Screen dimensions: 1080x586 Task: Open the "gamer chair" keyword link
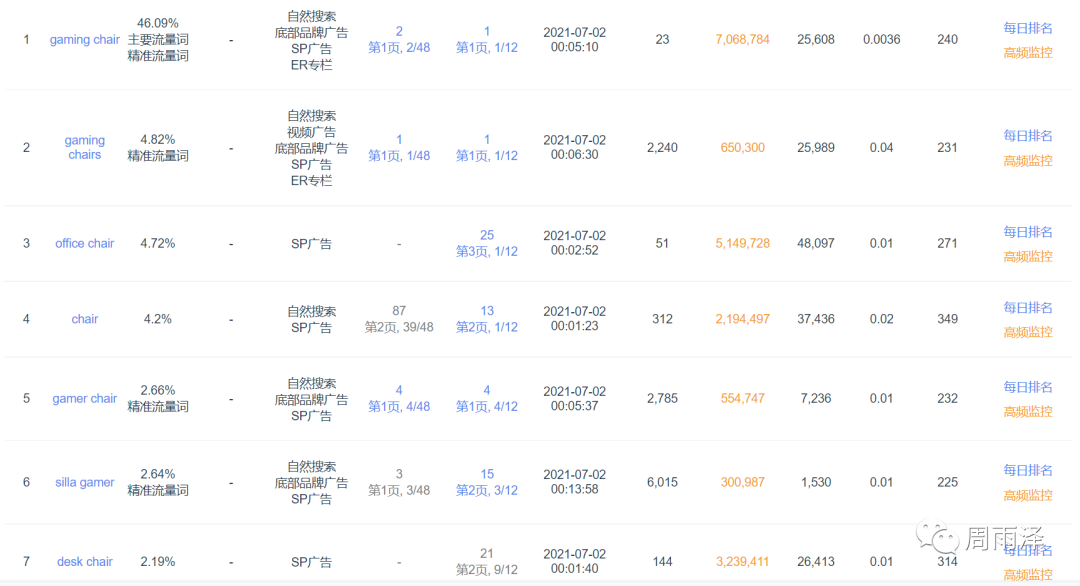pos(85,398)
